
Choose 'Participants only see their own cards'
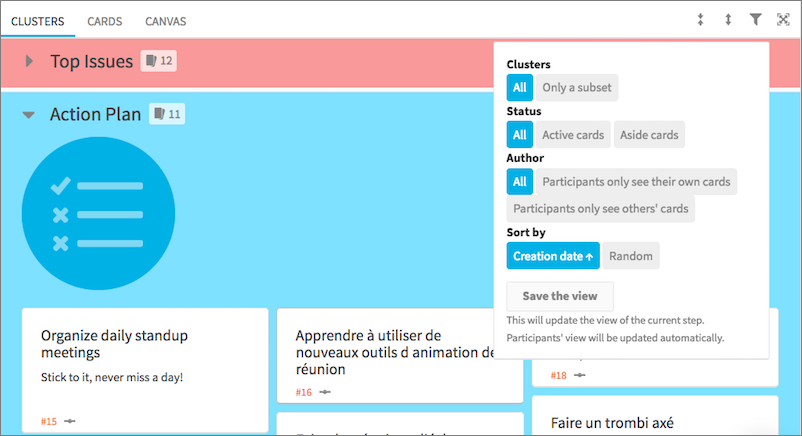click(x=636, y=182)
